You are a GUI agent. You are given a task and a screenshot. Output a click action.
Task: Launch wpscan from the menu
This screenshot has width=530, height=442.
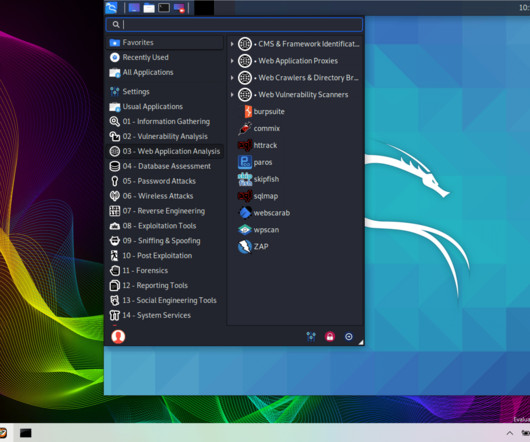pos(259,230)
